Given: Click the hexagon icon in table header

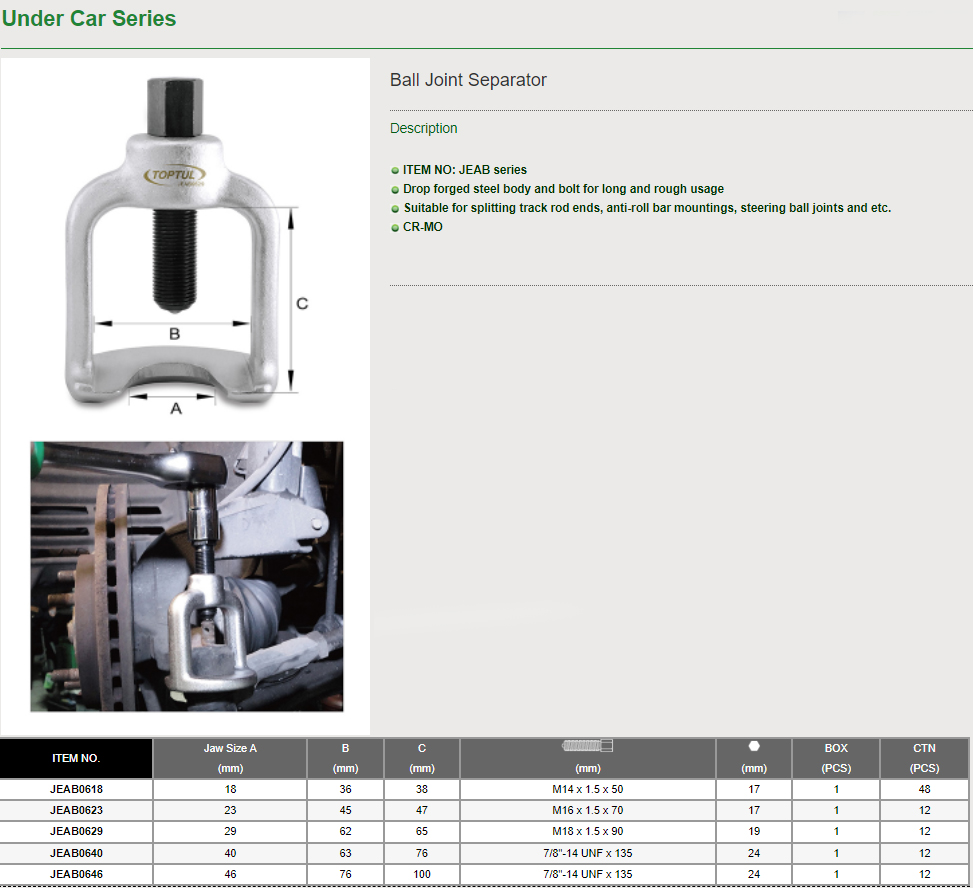Looking at the screenshot, I should click(x=754, y=746).
